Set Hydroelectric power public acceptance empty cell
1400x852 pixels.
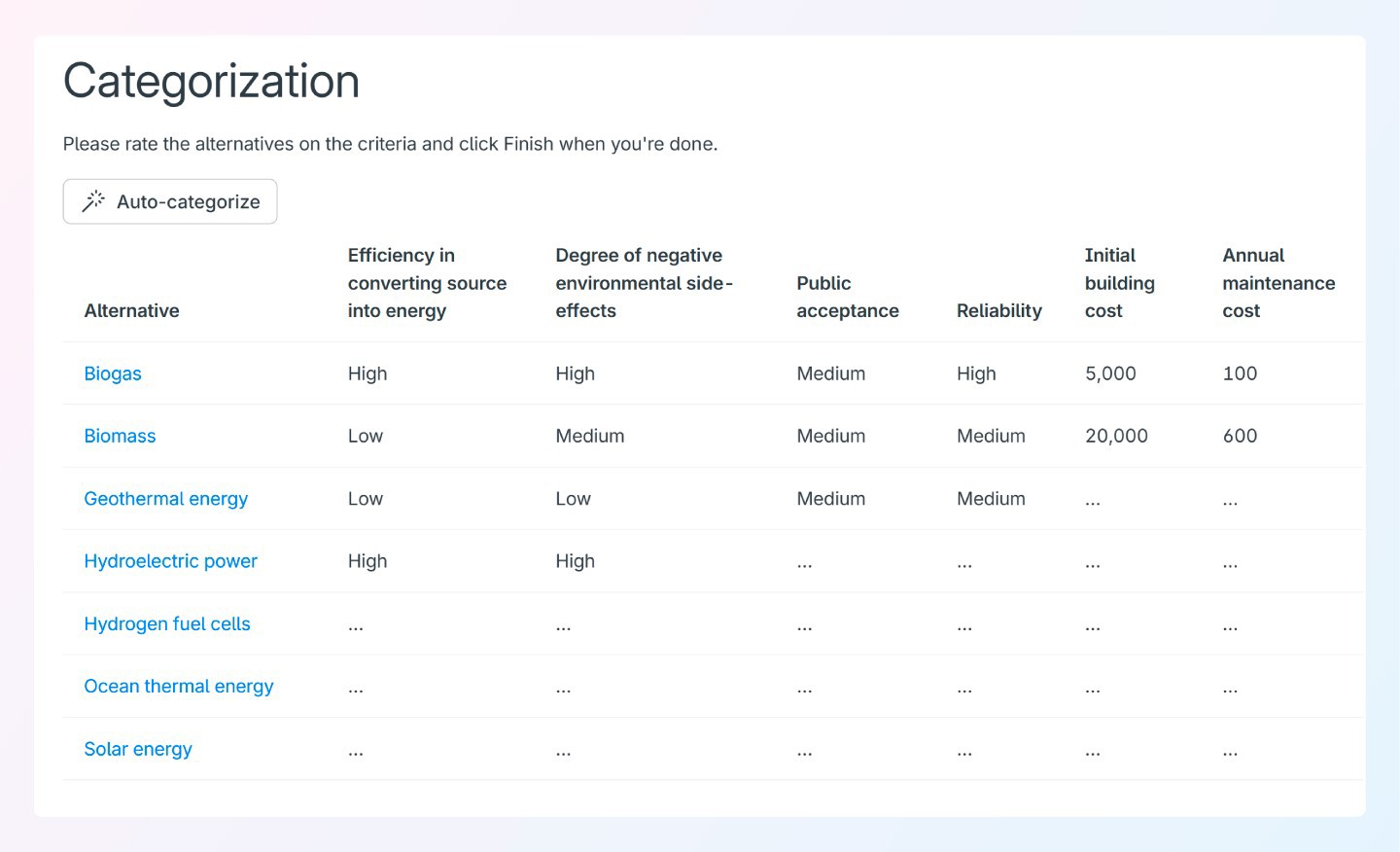[804, 562]
